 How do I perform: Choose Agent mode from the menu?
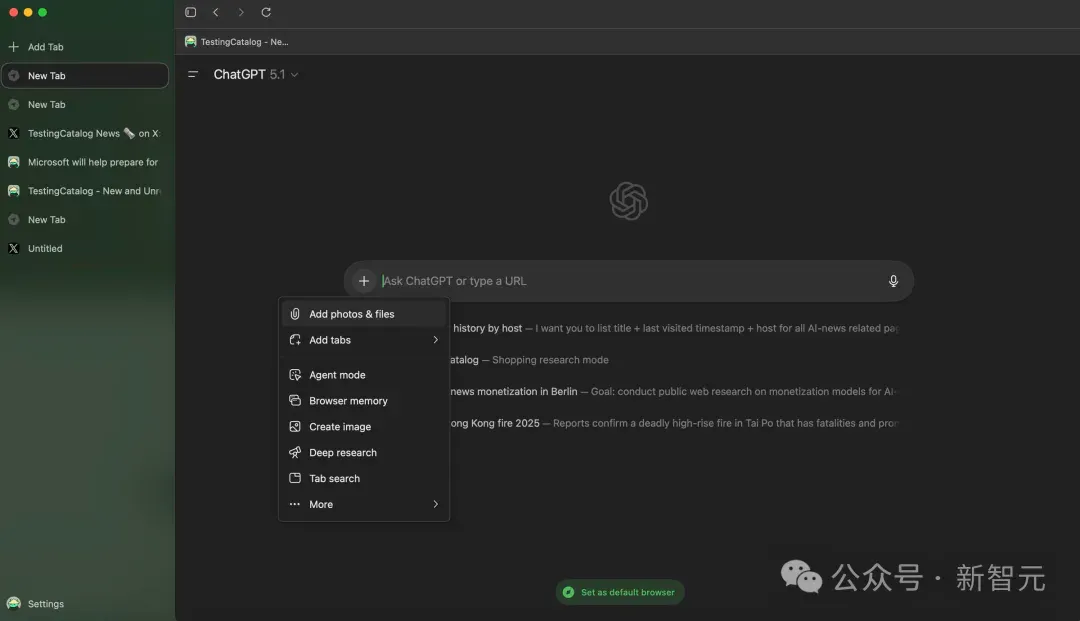click(364, 375)
